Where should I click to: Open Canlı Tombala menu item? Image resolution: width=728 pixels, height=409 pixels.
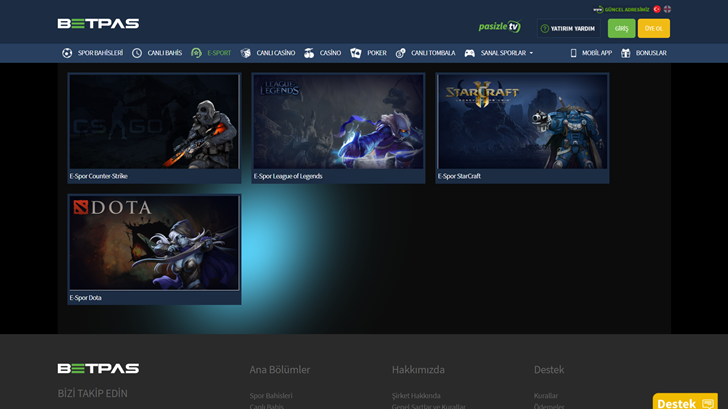click(x=433, y=53)
